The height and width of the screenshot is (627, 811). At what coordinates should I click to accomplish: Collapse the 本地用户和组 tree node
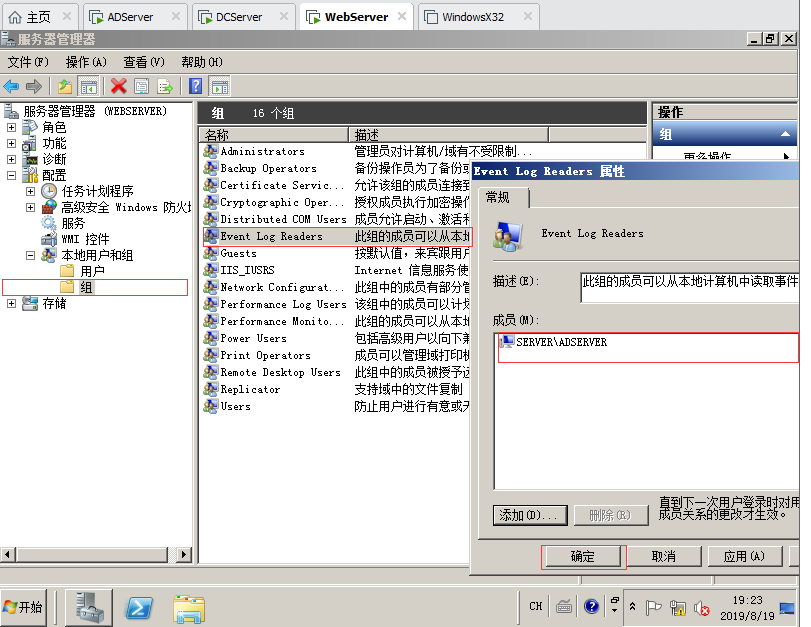(x=30, y=256)
